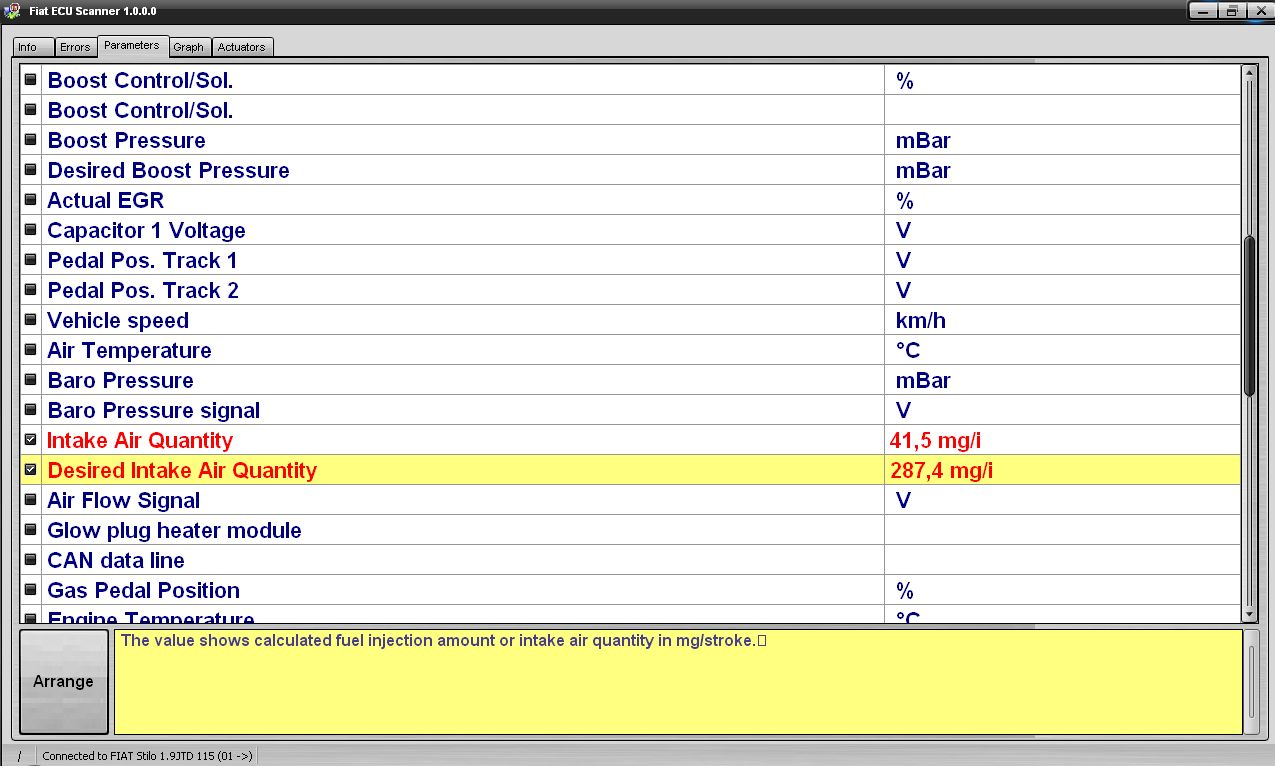Uncheck the Intake Air Quantity checkbox
Screen dimensions: 1275x766
tap(30, 439)
